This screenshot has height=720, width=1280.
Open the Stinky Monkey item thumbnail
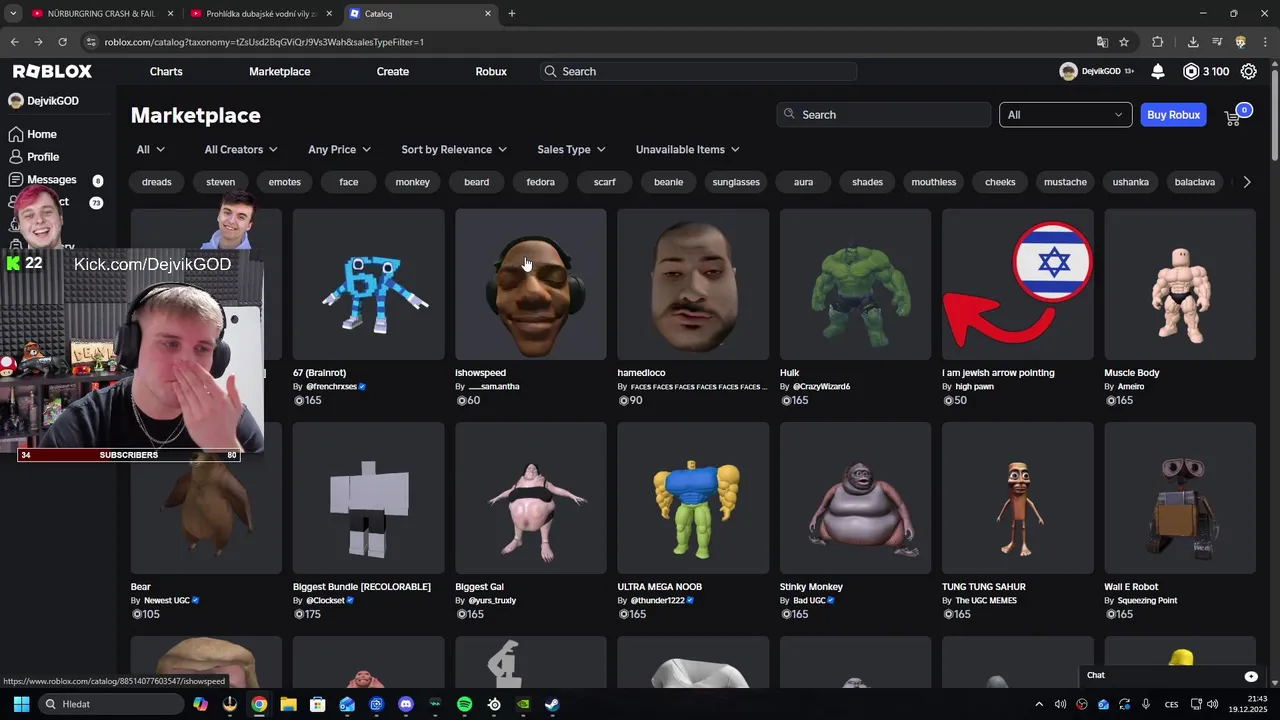(855, 498)
